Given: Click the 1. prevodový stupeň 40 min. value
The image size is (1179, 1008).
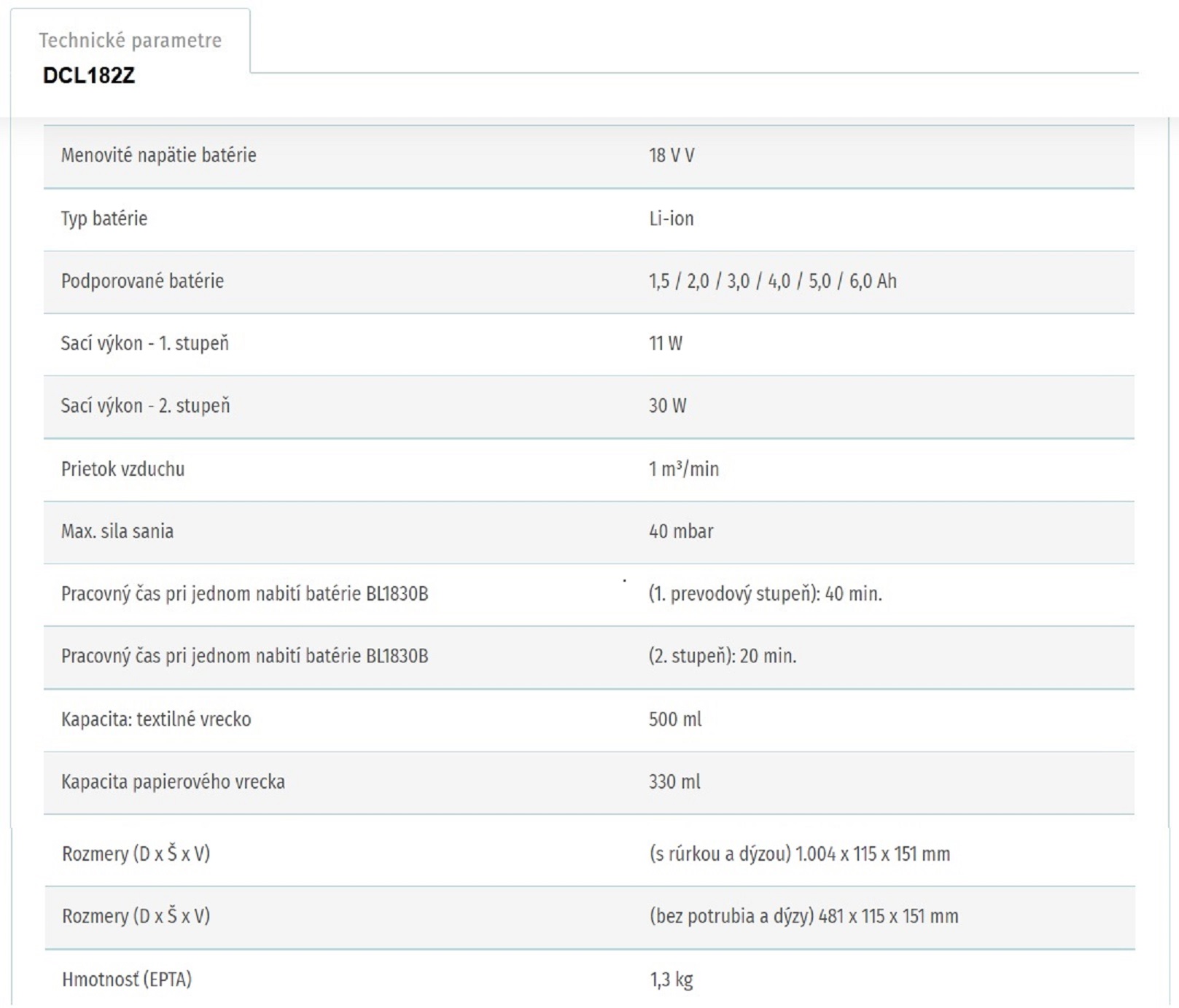Looking at the screenshot, I should [x=765, y=594].
